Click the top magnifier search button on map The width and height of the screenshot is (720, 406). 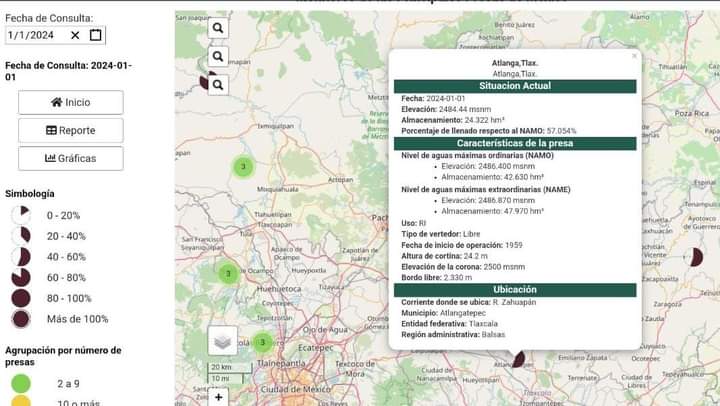218,28
